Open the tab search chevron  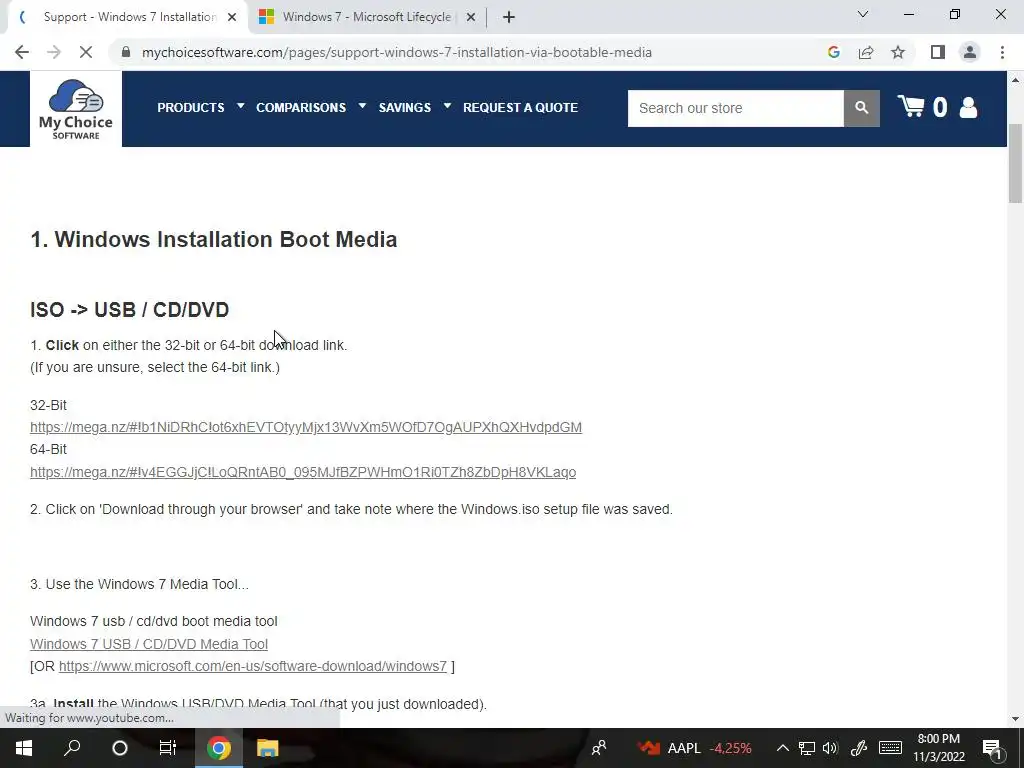pos(863,14)
